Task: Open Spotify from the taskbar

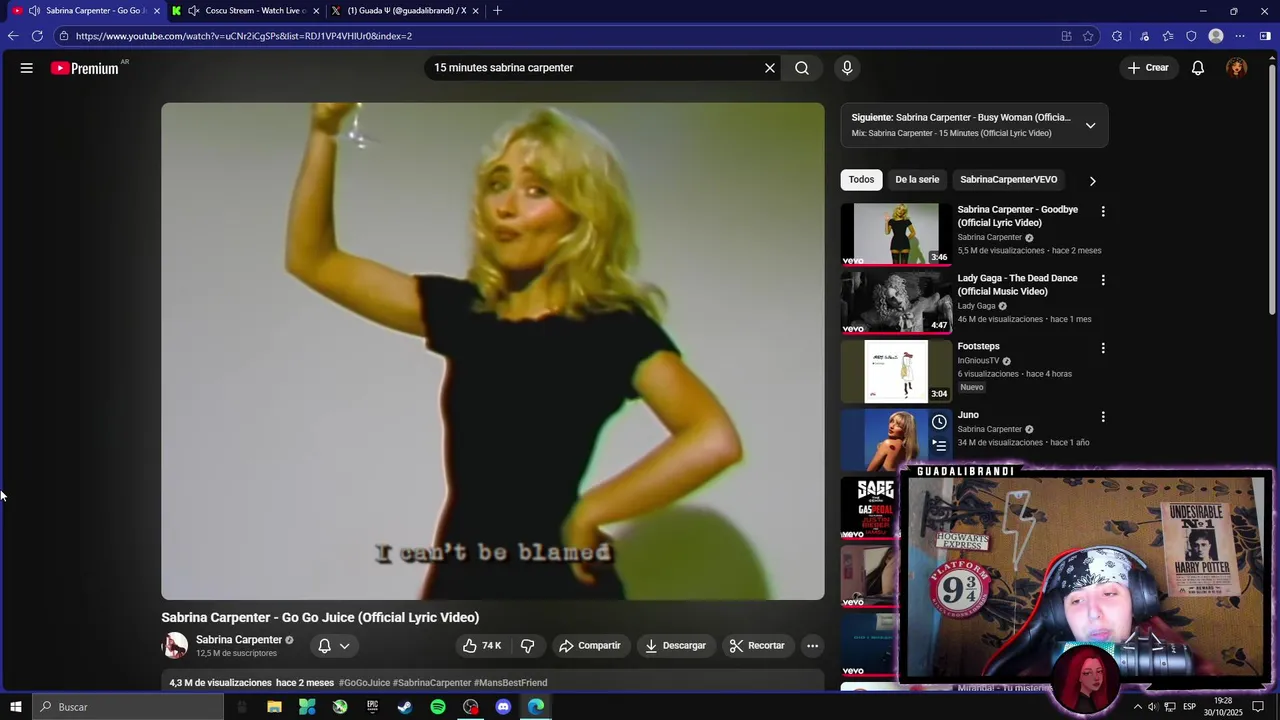Action: (438, 707)
